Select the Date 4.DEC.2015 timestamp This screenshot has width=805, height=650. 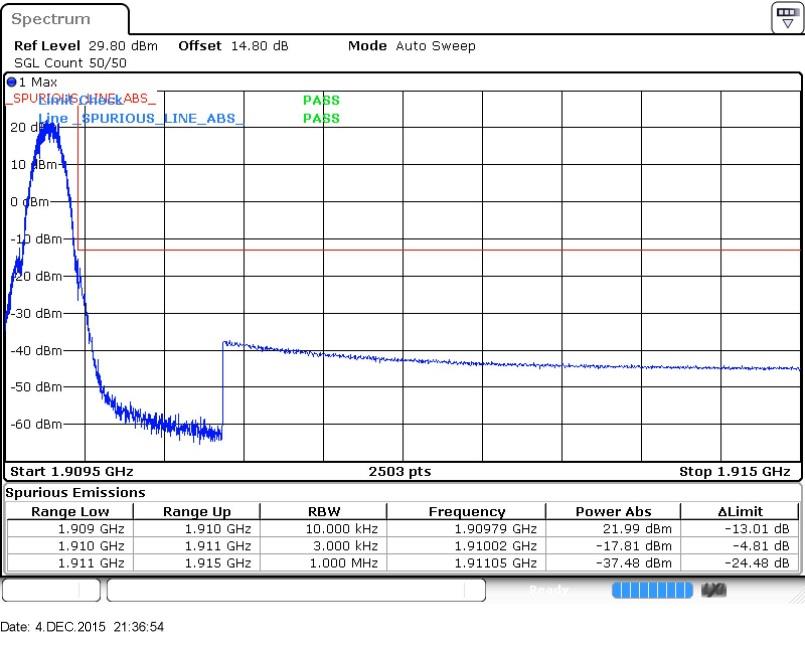click(x=82, y=627)
